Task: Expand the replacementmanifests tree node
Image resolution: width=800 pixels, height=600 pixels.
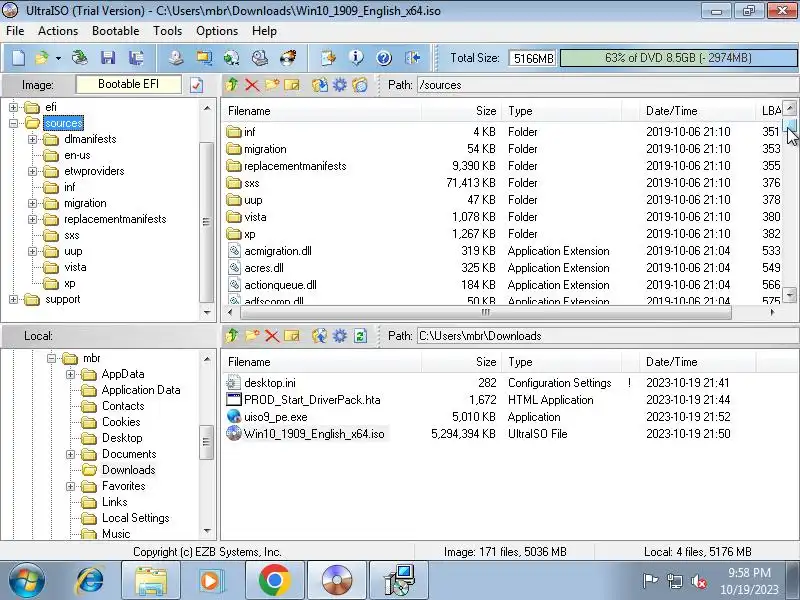Action: click(32, 219)
